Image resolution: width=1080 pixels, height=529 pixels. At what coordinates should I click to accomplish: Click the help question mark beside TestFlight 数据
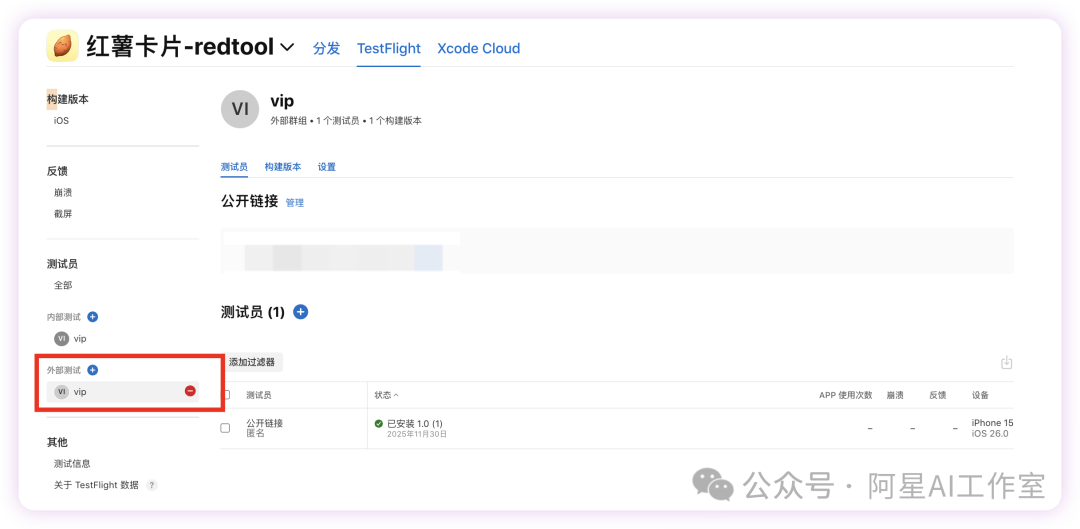pyautogui.click(x=152, y=485)
